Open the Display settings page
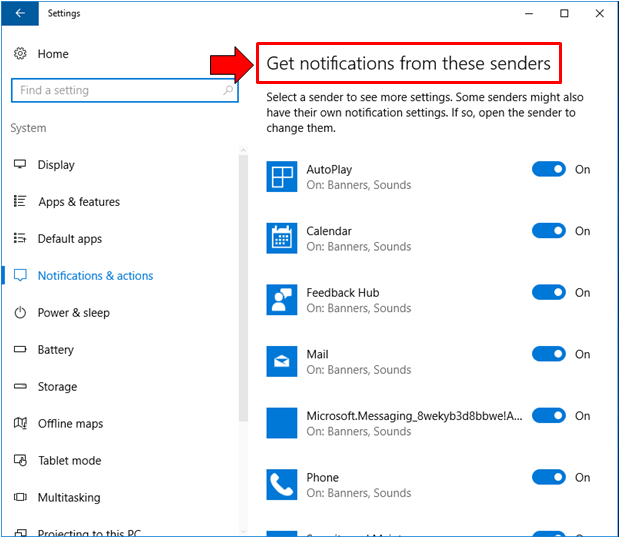The image size is (620, 539). [x=56, y=165]
